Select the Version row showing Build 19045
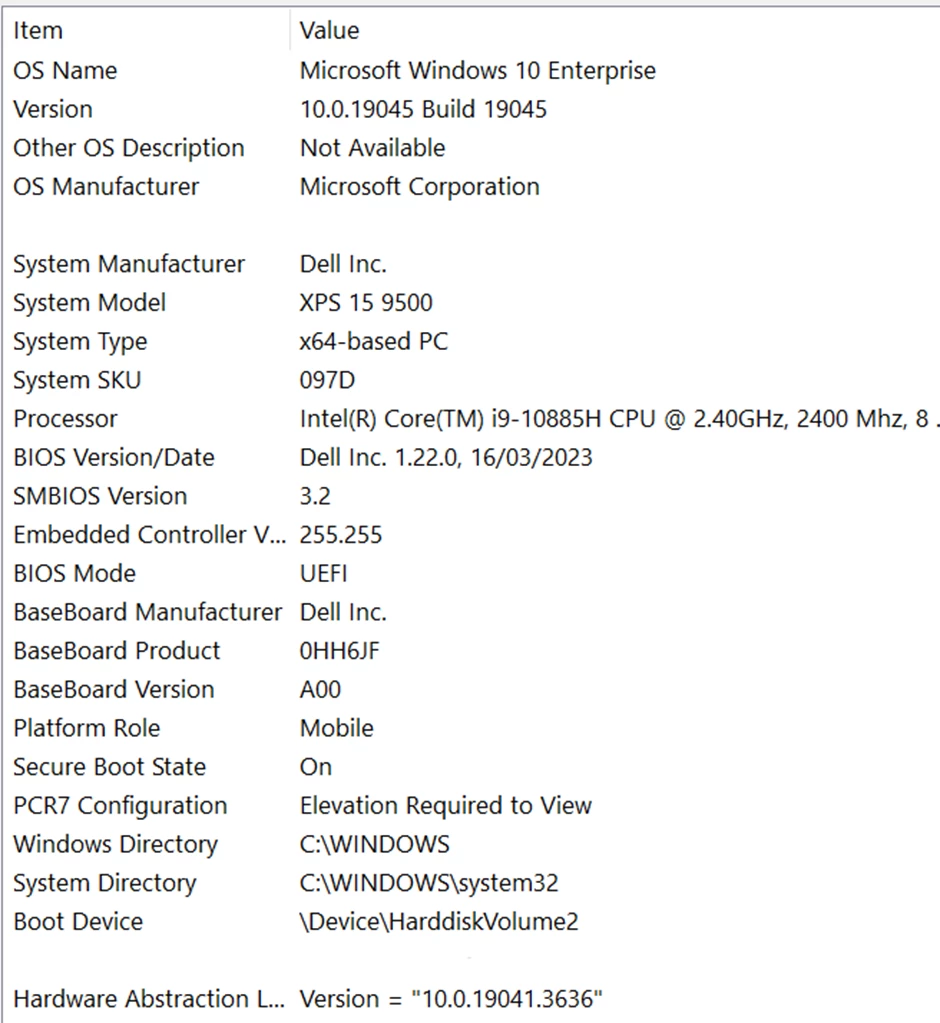The height and width of the screenshot is (1023, 940). point(471,109)
